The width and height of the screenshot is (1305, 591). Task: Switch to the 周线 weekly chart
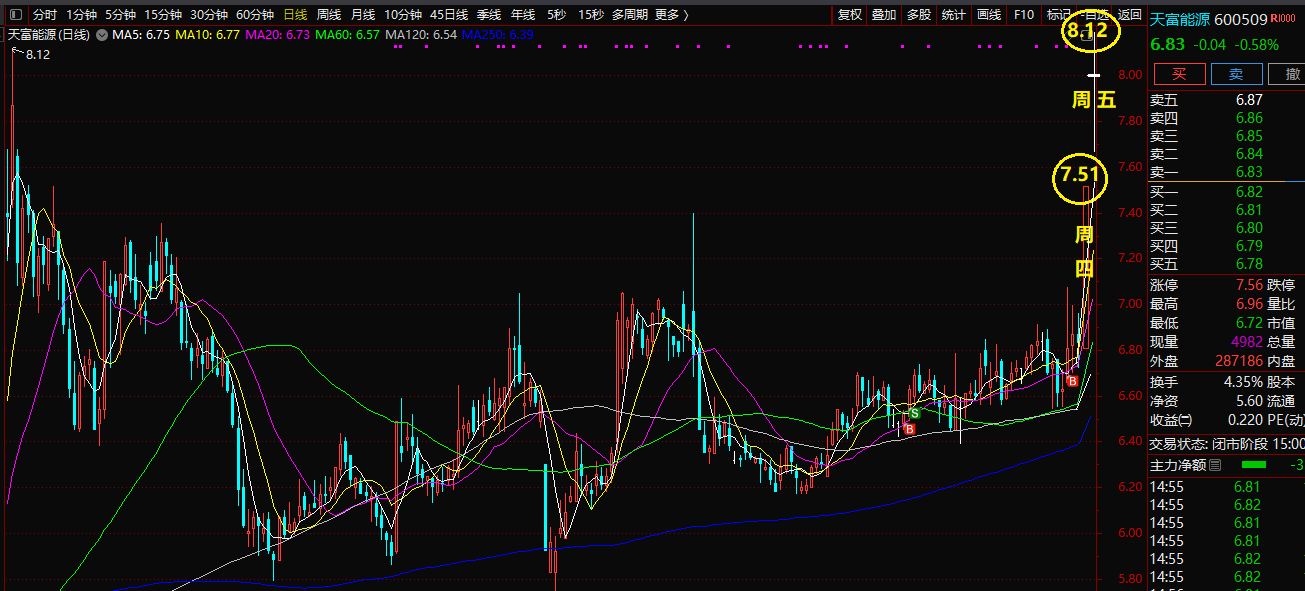point(329,15)
